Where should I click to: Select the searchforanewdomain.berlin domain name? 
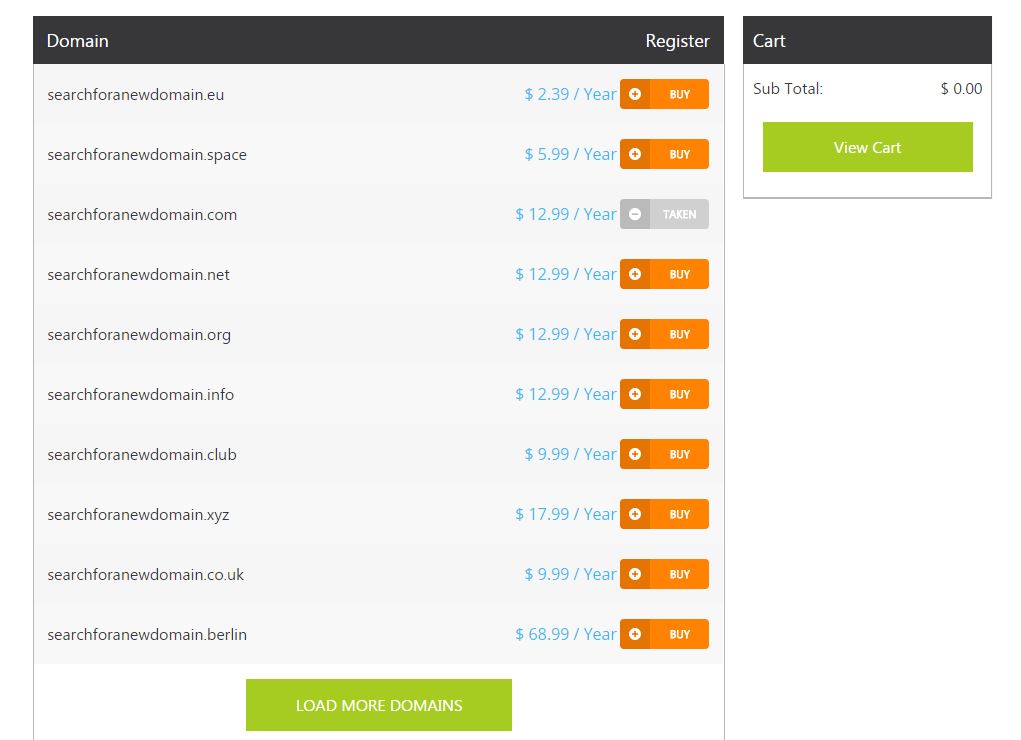(147, 634)
